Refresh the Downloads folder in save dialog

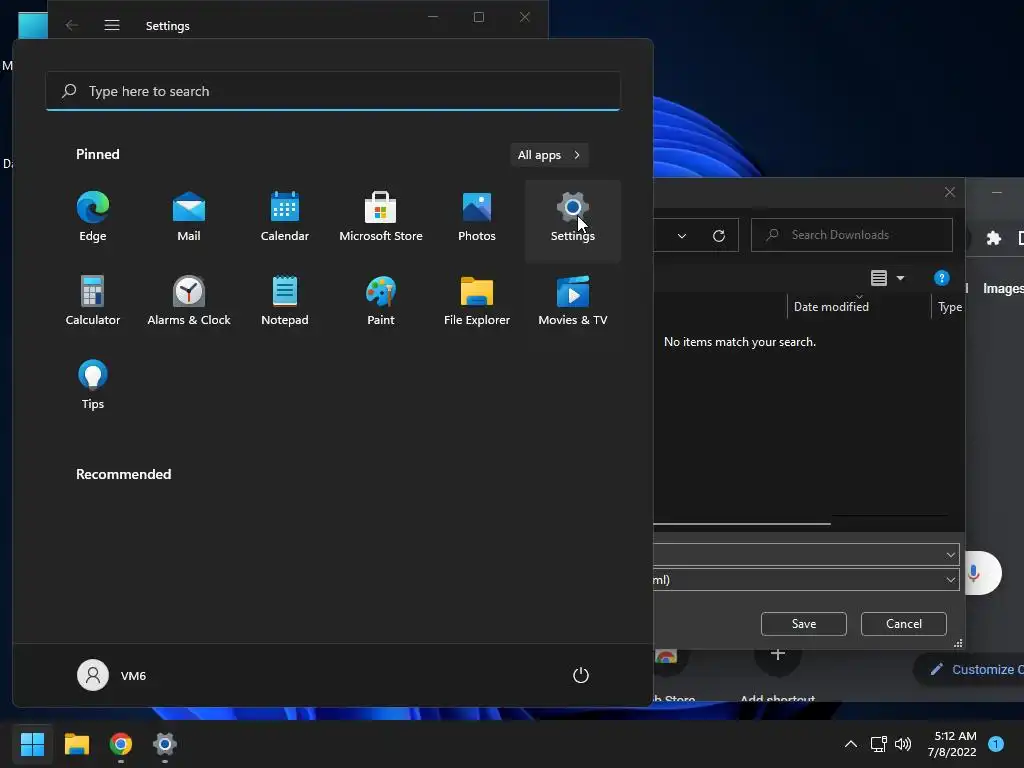point(718,235)
